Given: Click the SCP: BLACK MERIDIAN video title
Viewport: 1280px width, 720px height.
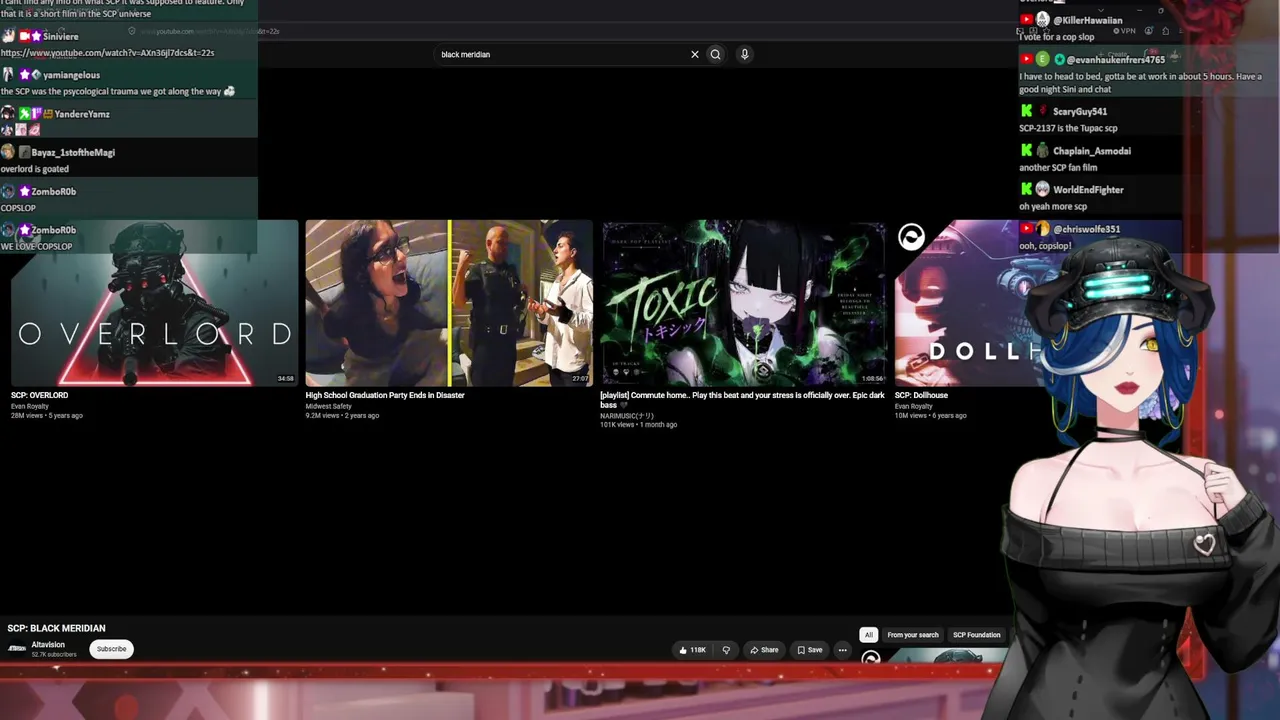Looking at the screenshot, I should [56, 628].
